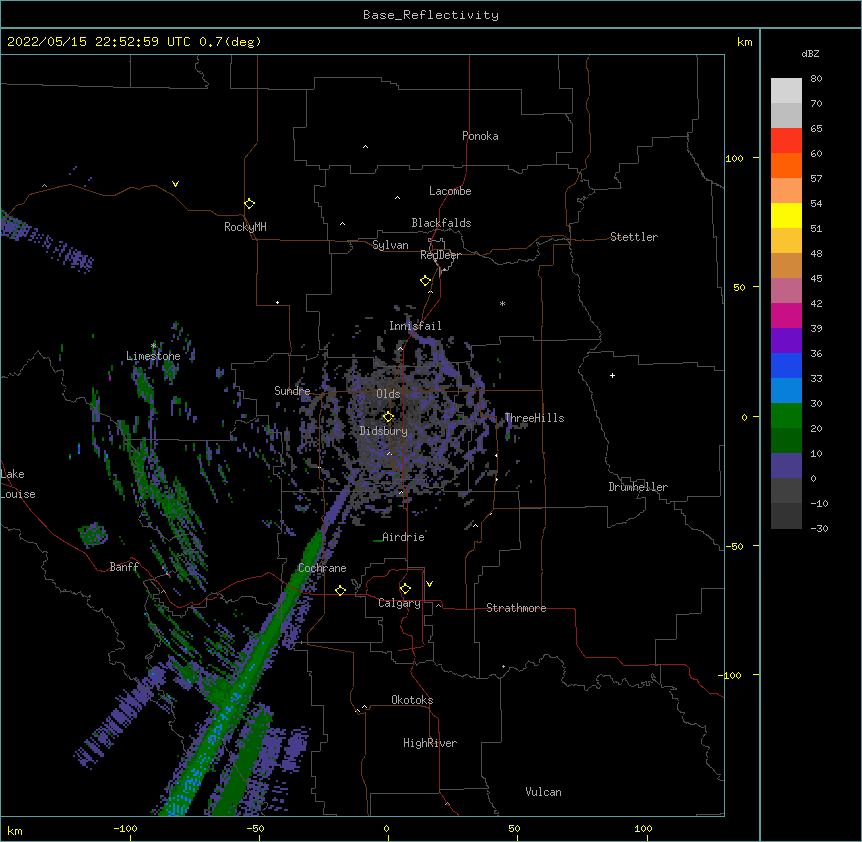
Task: Select the Ponoka label
Action: click(480, 136)
